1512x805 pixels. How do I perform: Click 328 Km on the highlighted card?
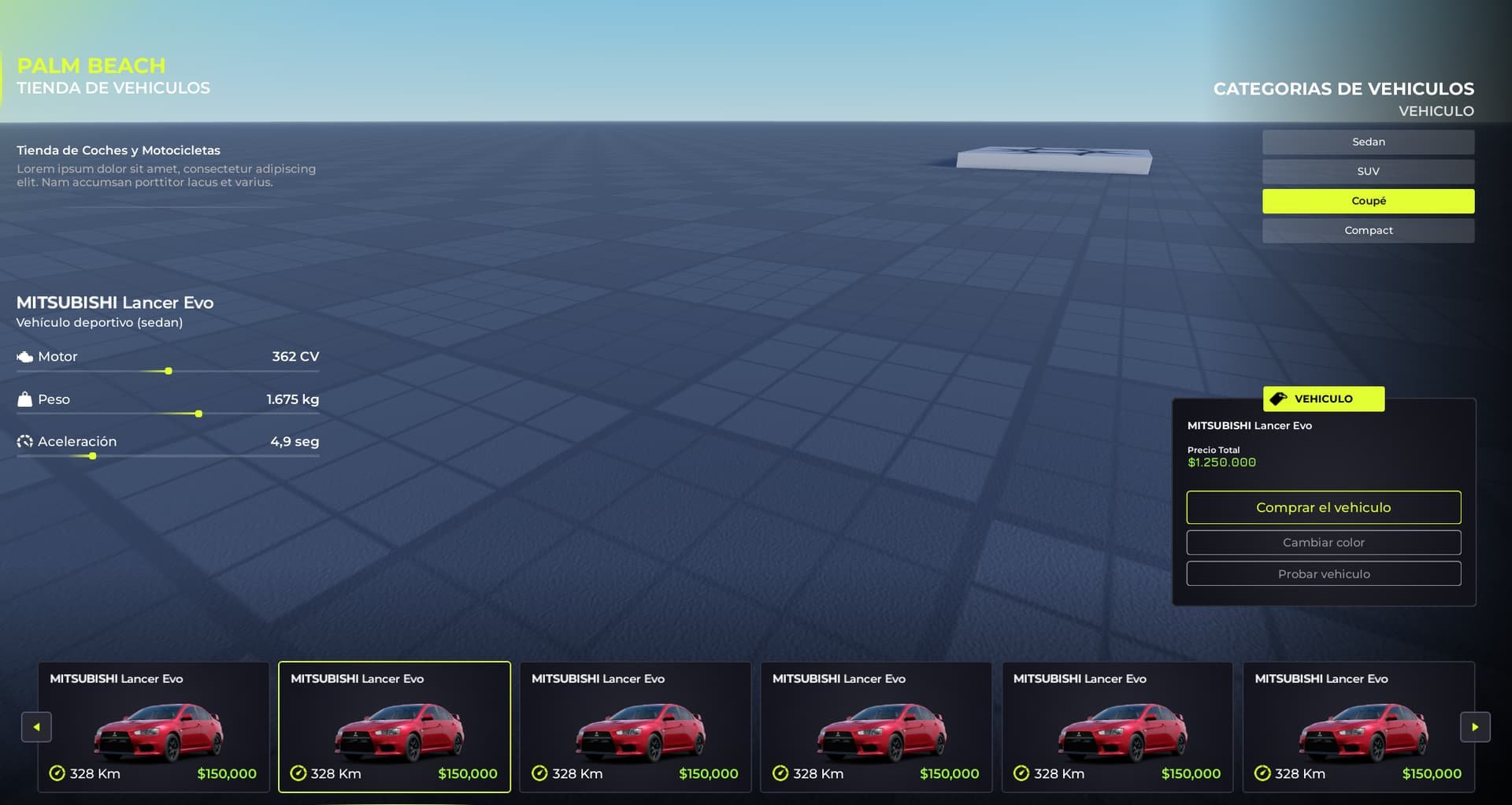click(x=335, y=773)
